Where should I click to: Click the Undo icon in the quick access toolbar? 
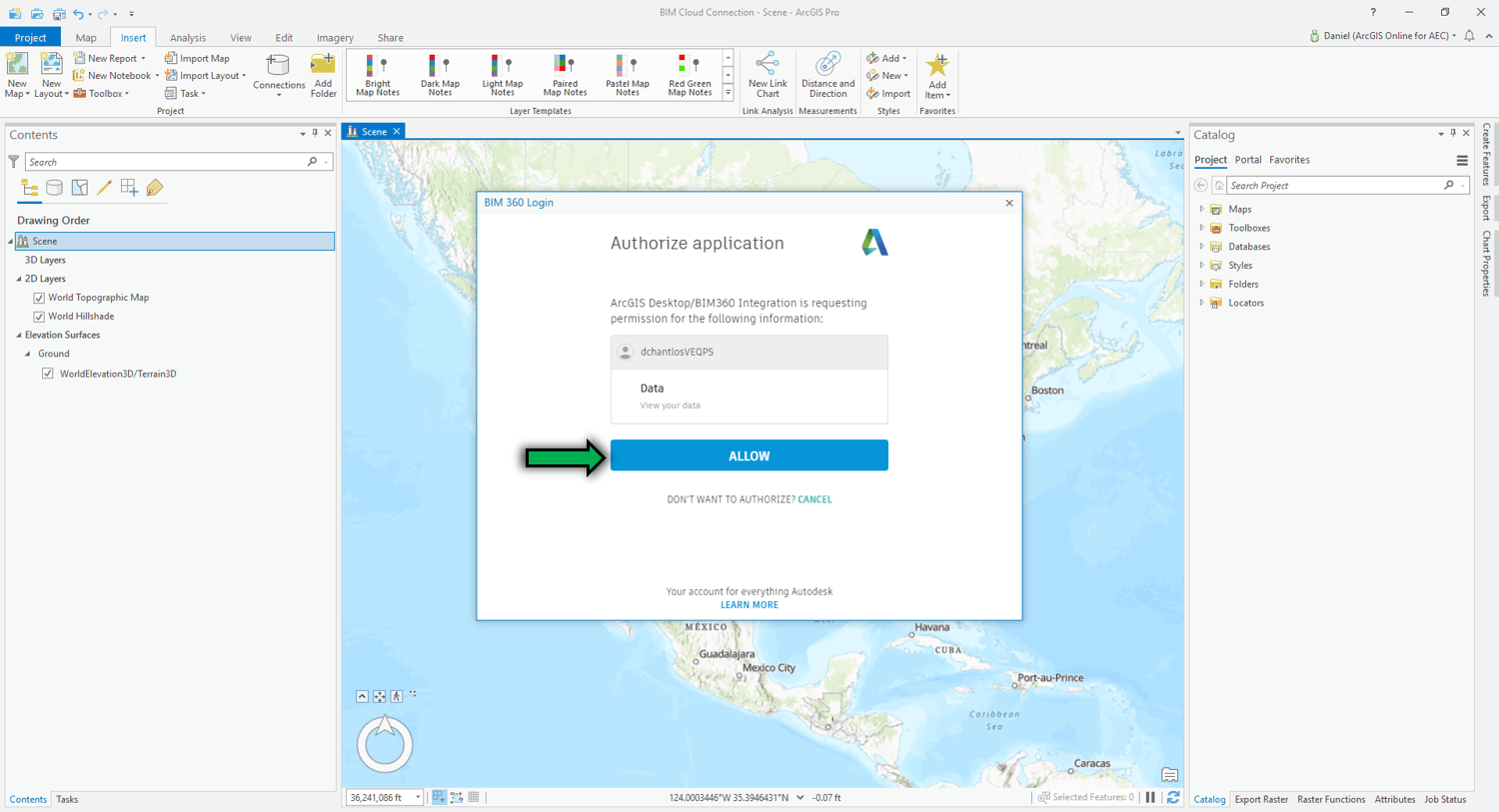(x=78, y=14)
